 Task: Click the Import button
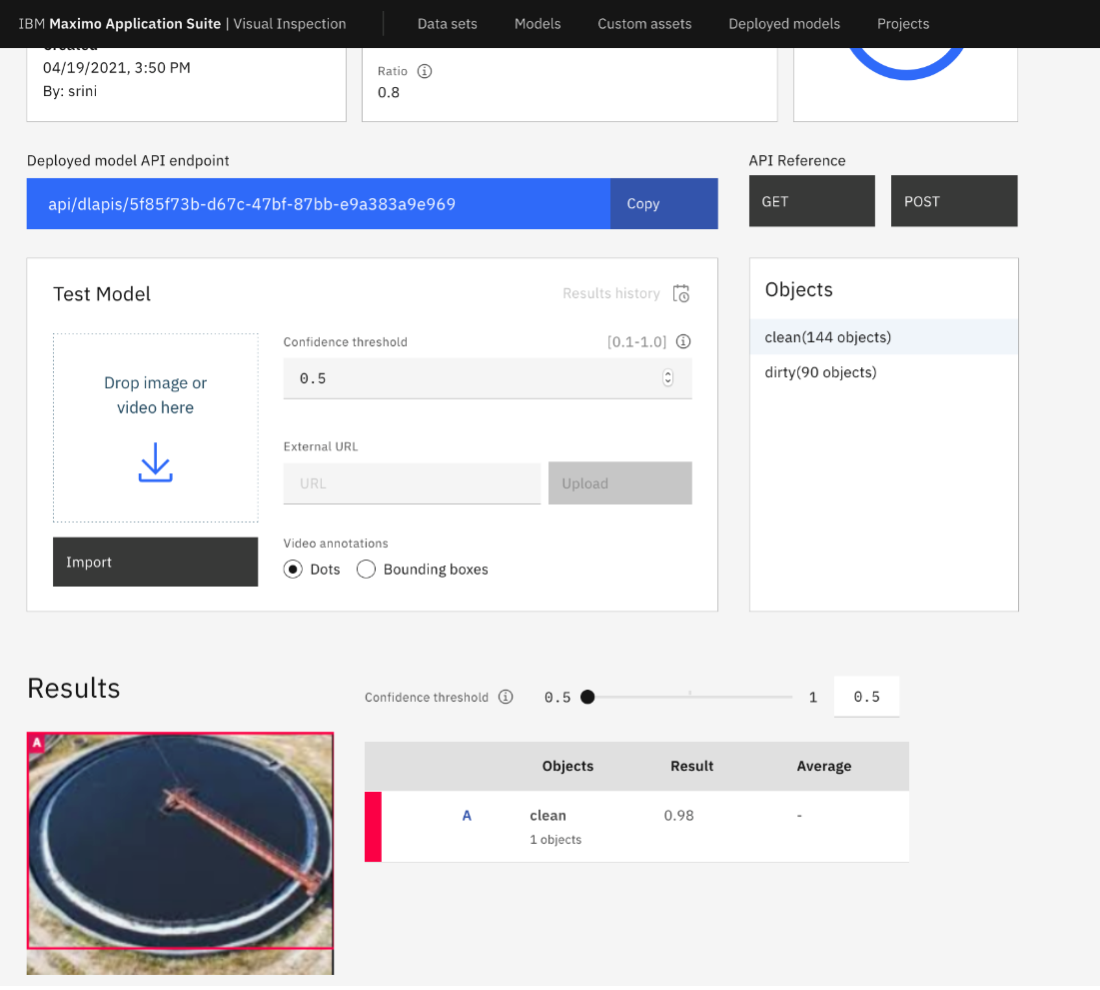pyautogui.click(x=155, y=562)
